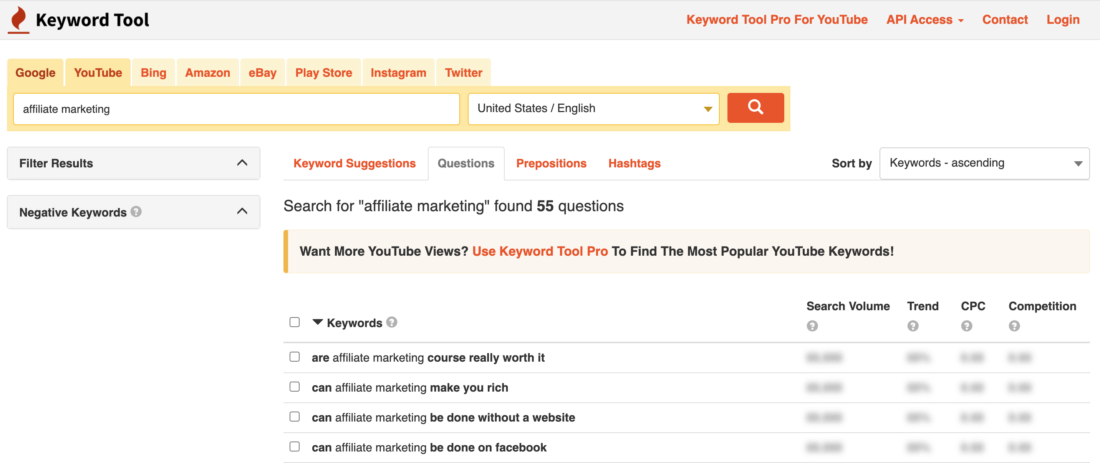Viewport: 1100px width, 463px height.
Task: Collapse the Negative Keywords panel
Action: click(242, 211)
